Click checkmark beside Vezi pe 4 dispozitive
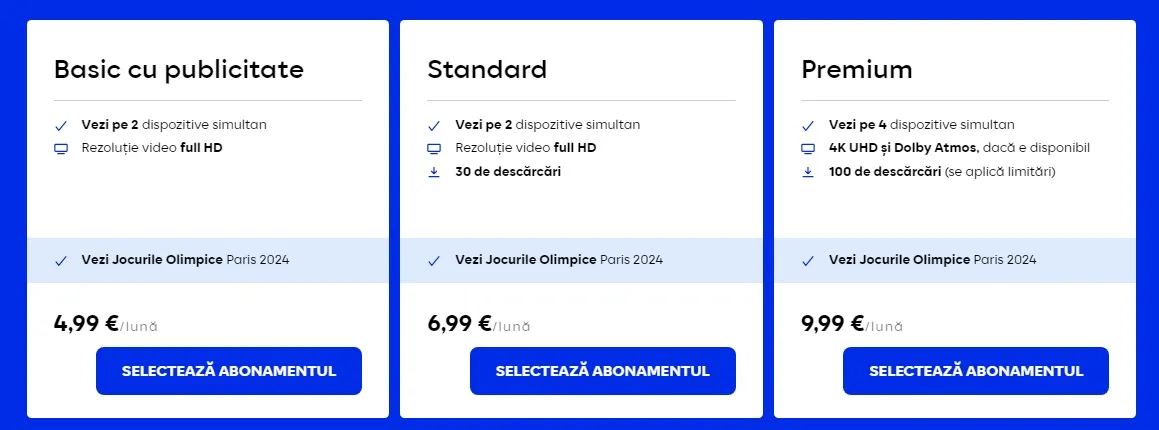Image resolution: width=1159 pixels, height=430 pixels. (x=808, y=126)
